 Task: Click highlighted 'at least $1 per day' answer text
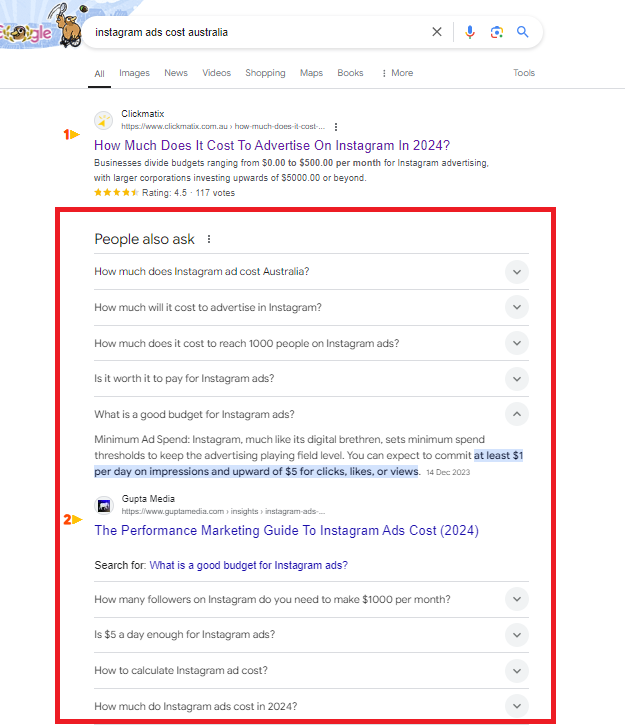point(256,472)
